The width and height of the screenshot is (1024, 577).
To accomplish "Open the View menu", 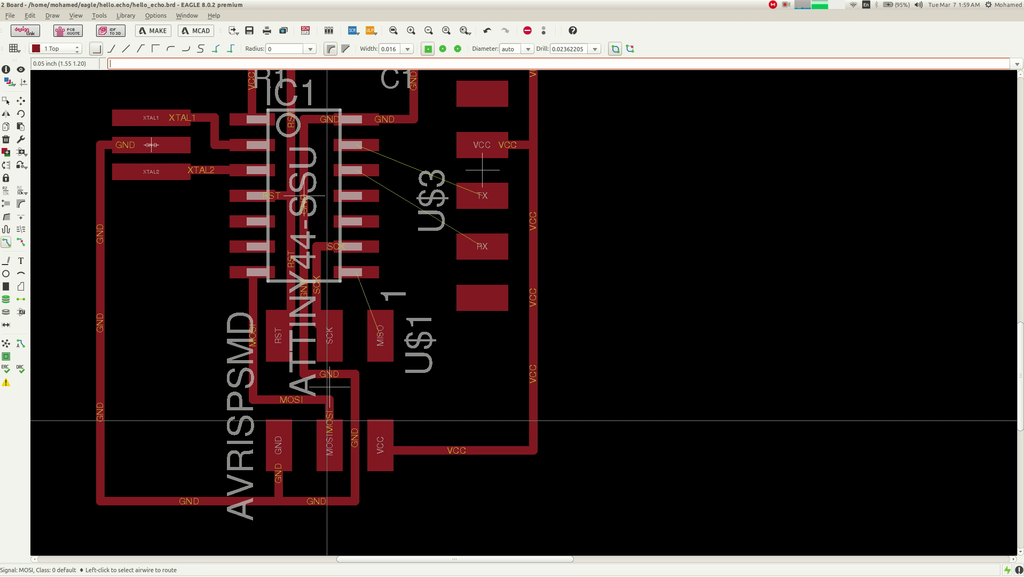I will (76, 16).
